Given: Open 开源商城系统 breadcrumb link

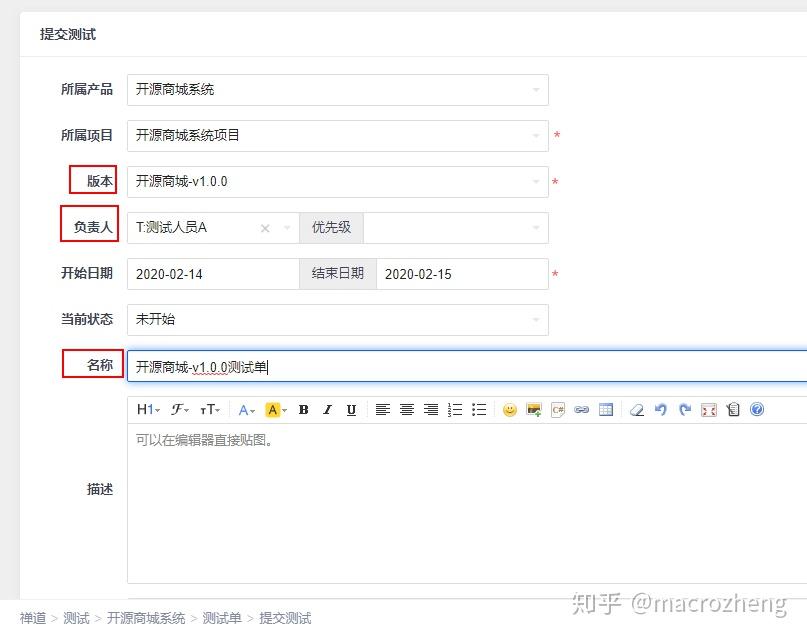Looking at the screenshot, I should point(146,618).
